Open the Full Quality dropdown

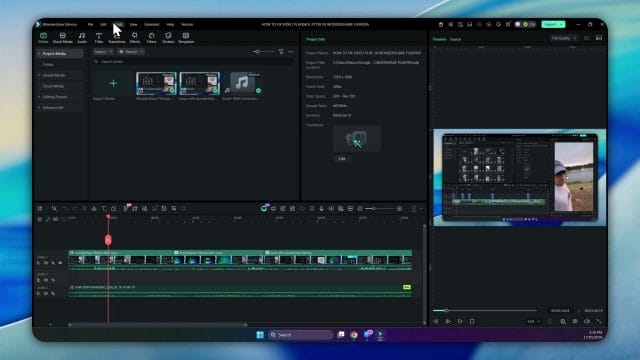click(x=563, y=38)
